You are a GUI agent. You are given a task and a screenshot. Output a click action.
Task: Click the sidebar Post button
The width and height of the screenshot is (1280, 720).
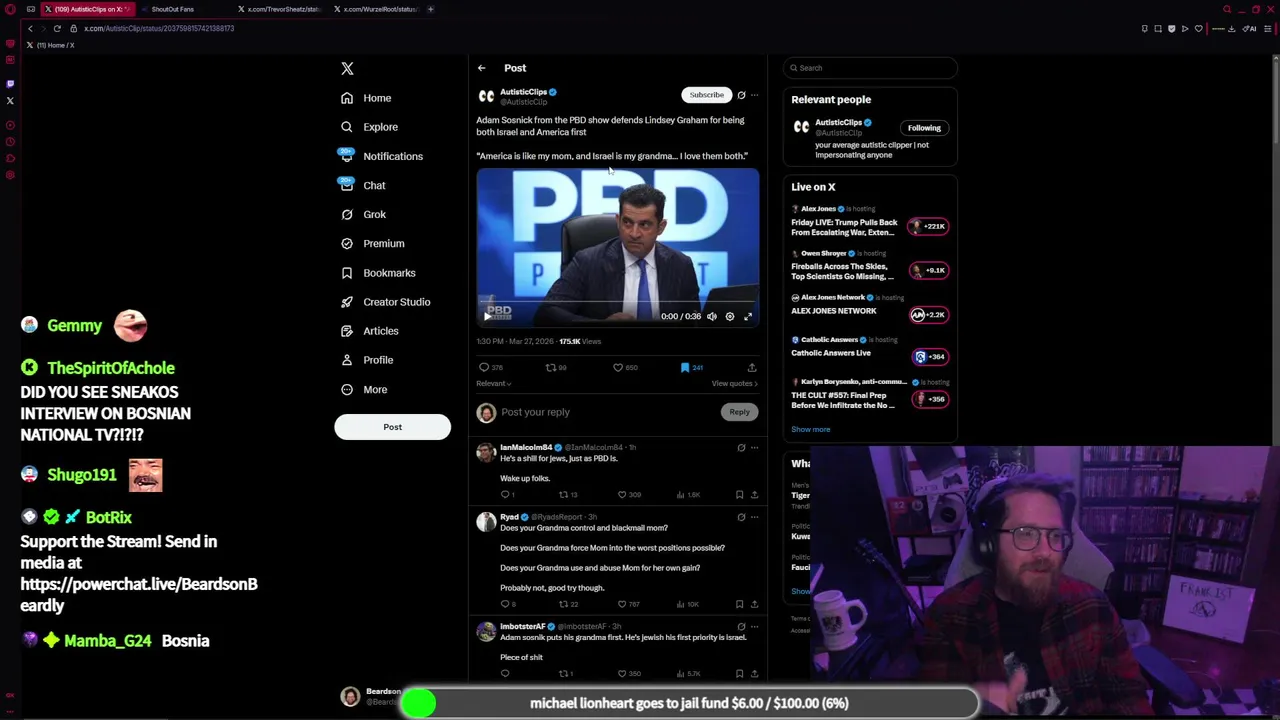point(392,427)
